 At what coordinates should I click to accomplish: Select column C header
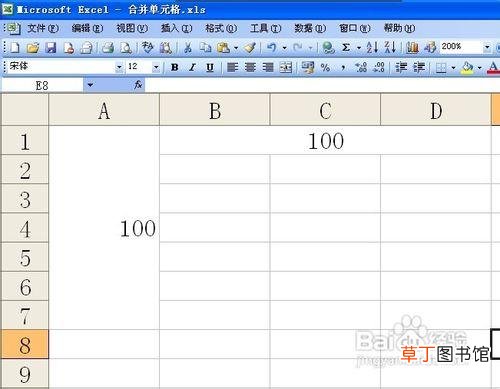coord(325,110)
